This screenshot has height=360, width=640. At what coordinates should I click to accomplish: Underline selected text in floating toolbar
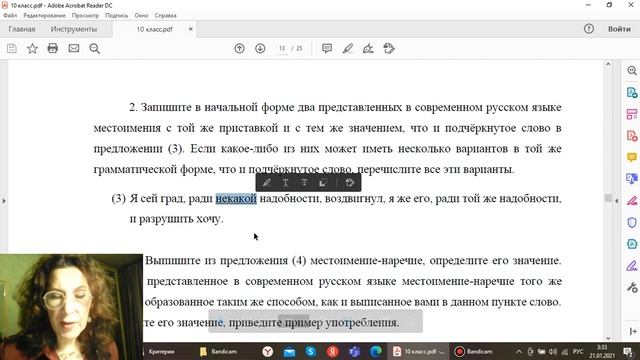[x=285, y=182]
